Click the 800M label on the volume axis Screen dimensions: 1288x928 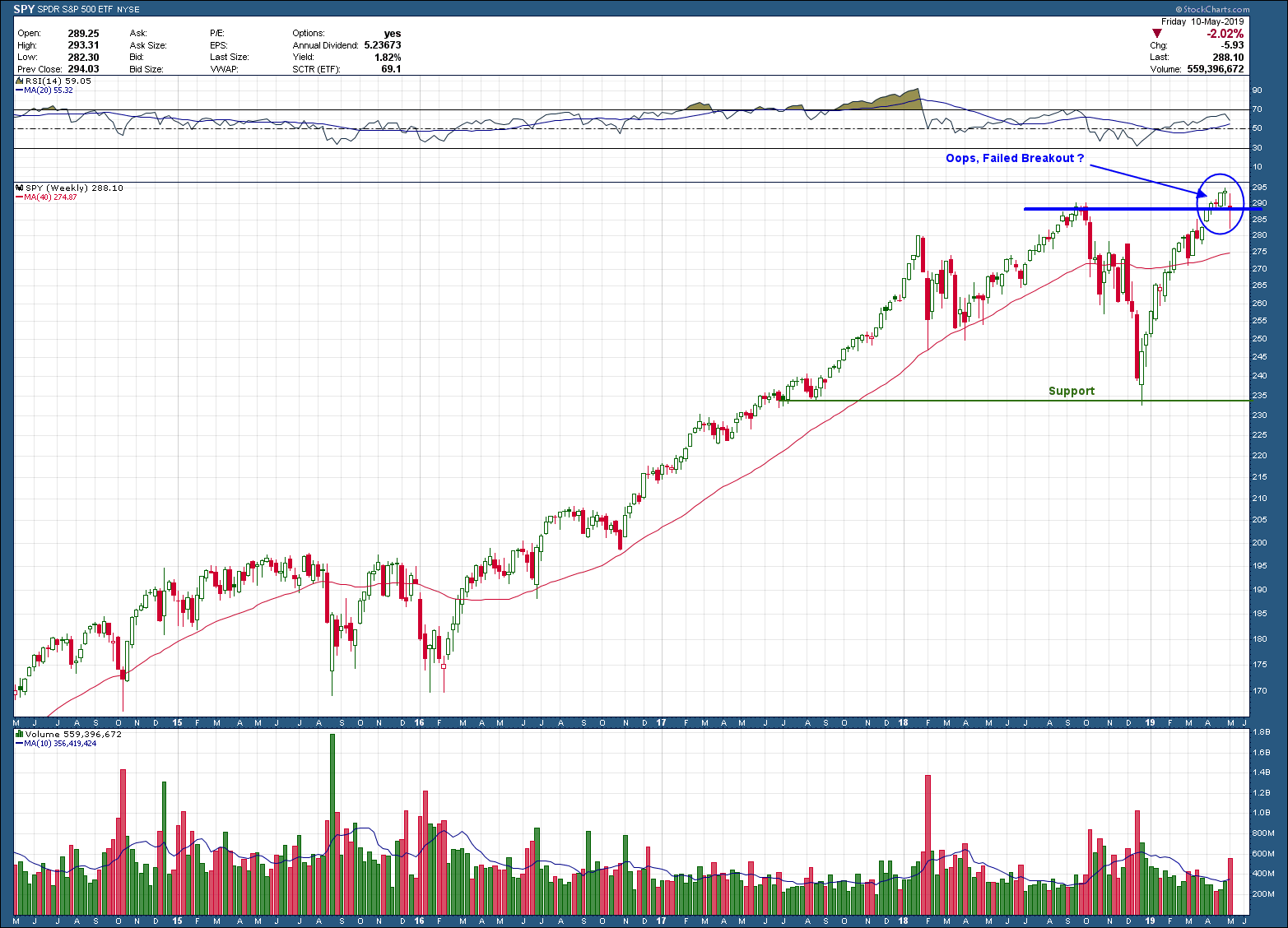pyautogui.click(x=1262, y=833)
